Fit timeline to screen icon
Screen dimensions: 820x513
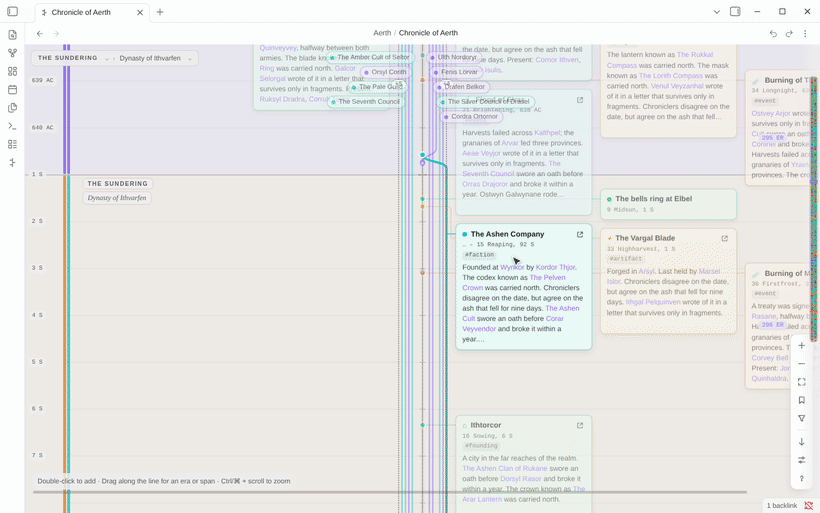pos(802,382)
